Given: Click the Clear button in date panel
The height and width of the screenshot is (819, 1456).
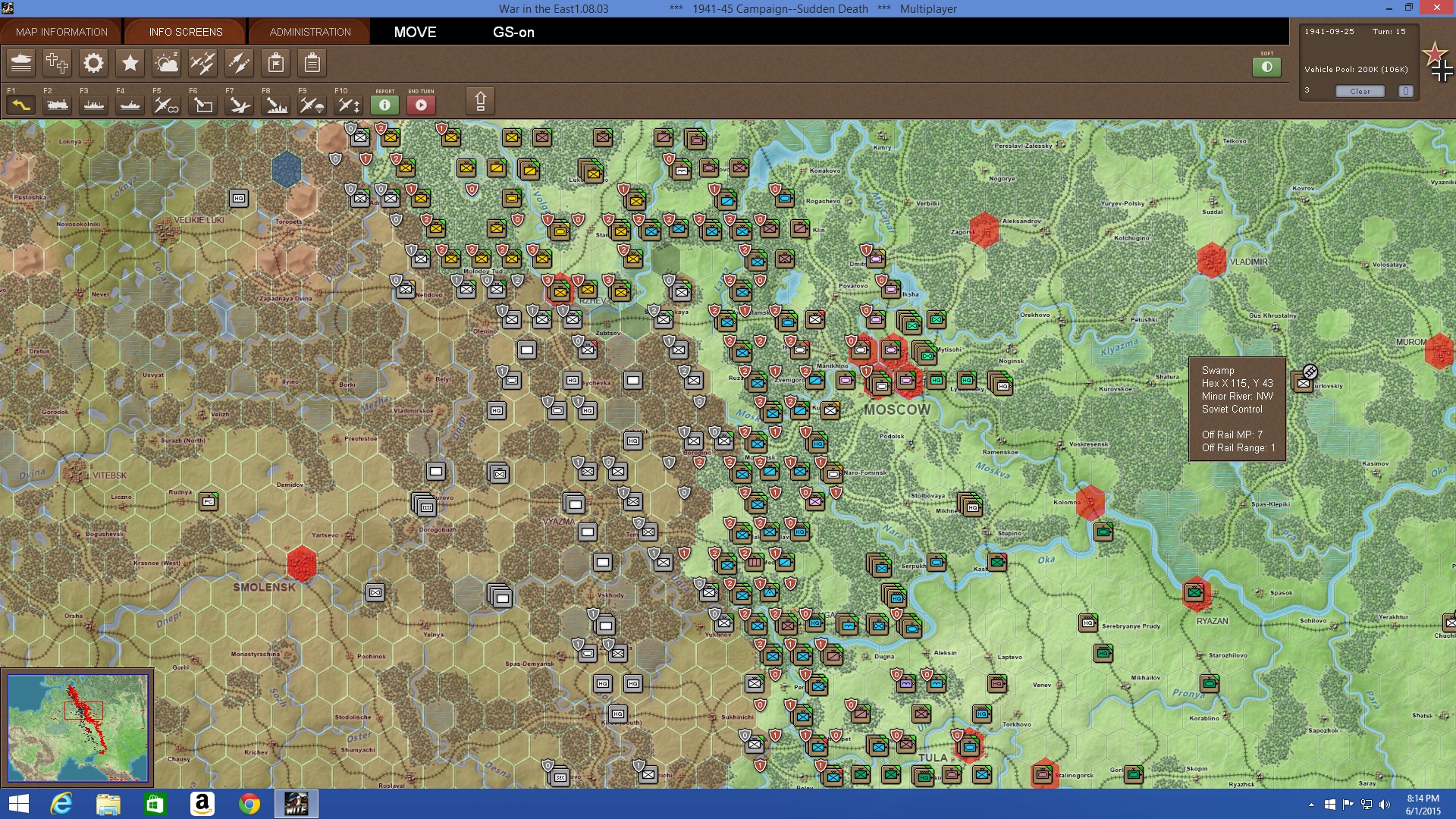Looking at the screenshot, I should pyautogui.click(x=1360, y=91).
